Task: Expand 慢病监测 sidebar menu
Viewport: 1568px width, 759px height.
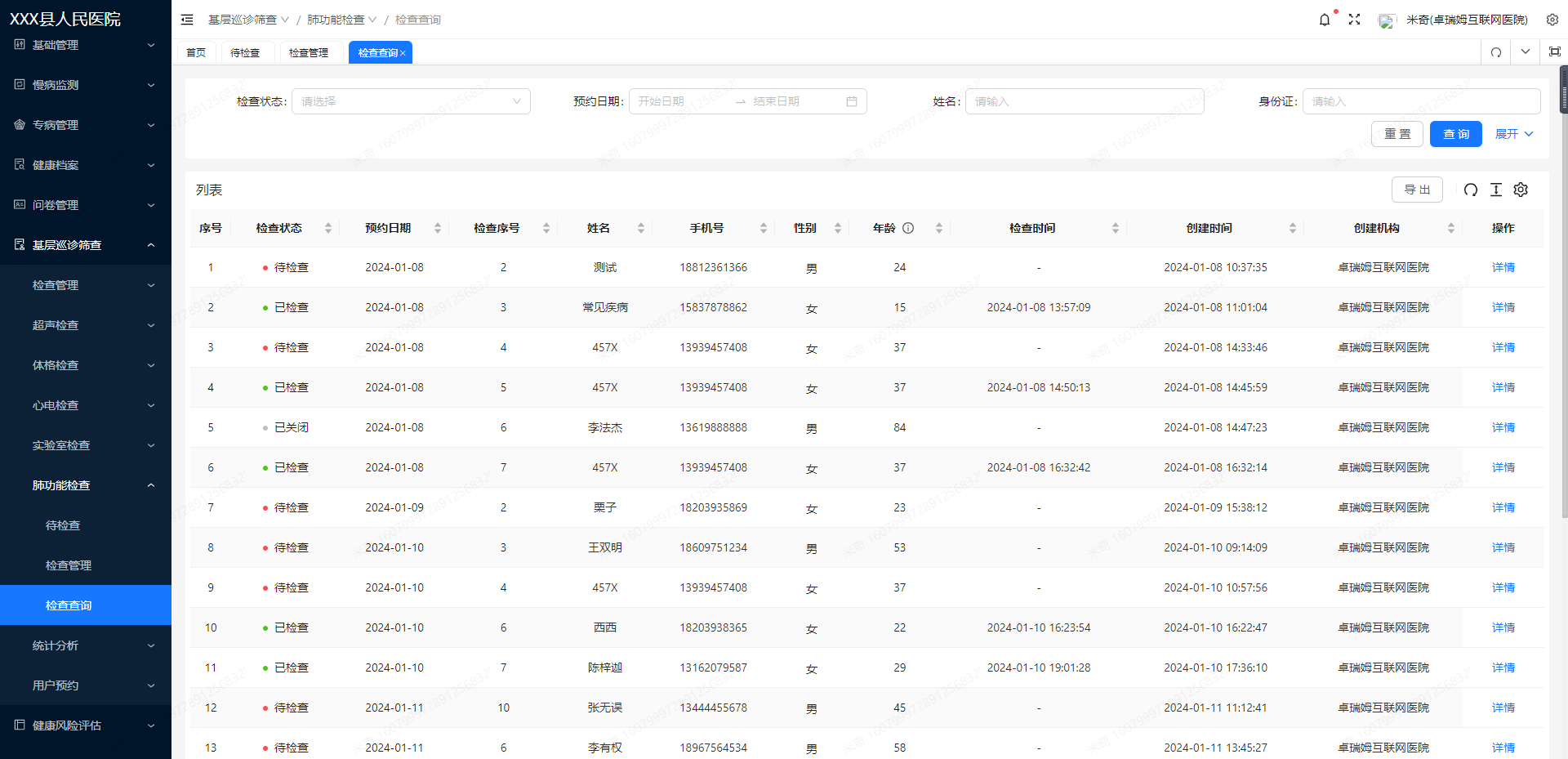Action: click(x=86, y=85)
